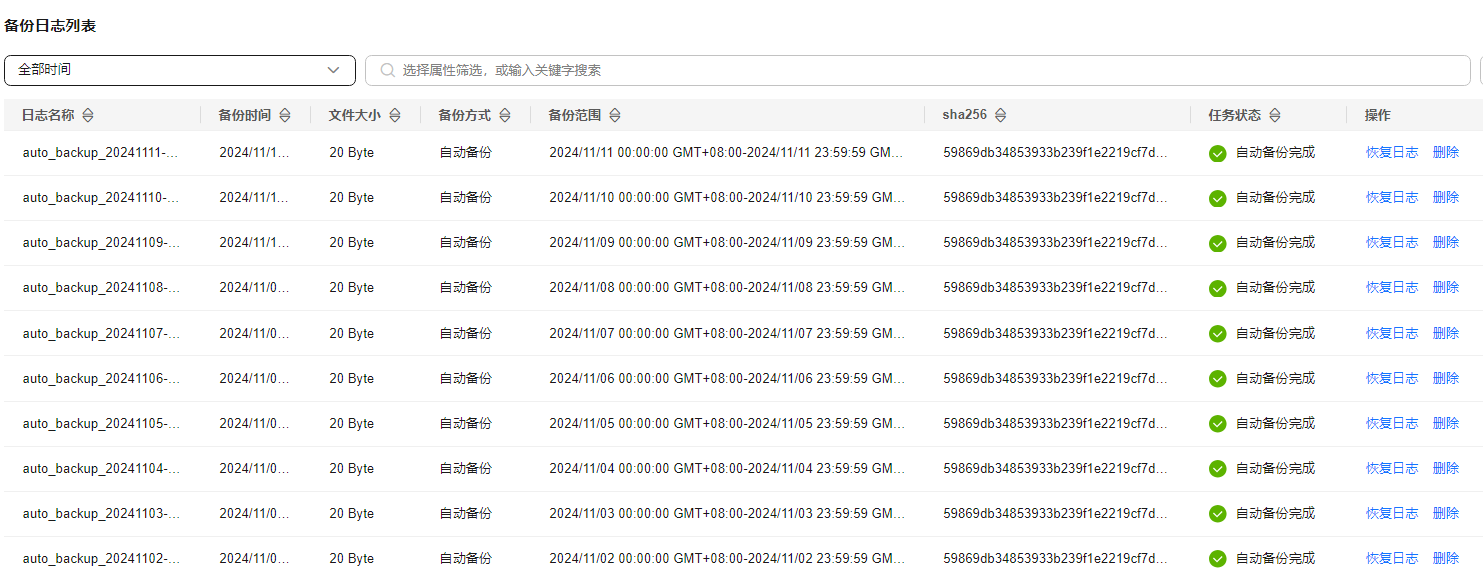
Task: Click green status icon for auto_backup_20241107
Action: 1217,333
